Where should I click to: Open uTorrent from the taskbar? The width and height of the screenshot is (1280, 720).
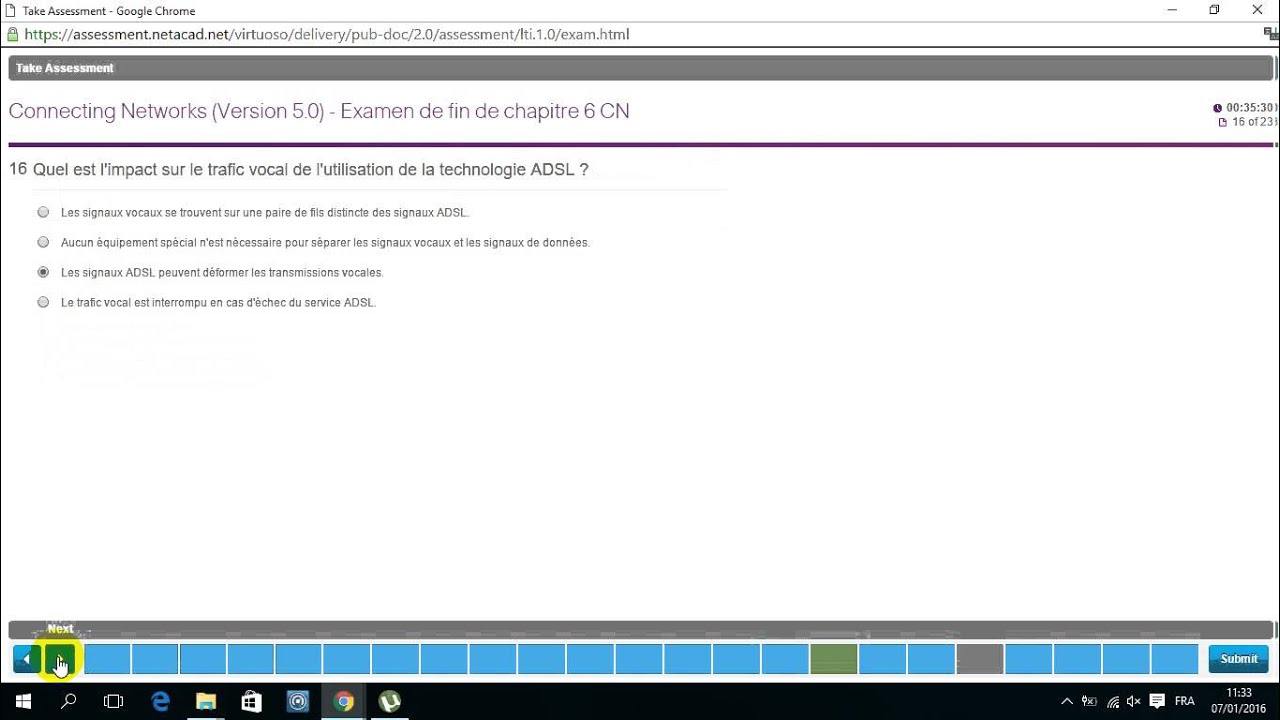click(x=390, y=701)
